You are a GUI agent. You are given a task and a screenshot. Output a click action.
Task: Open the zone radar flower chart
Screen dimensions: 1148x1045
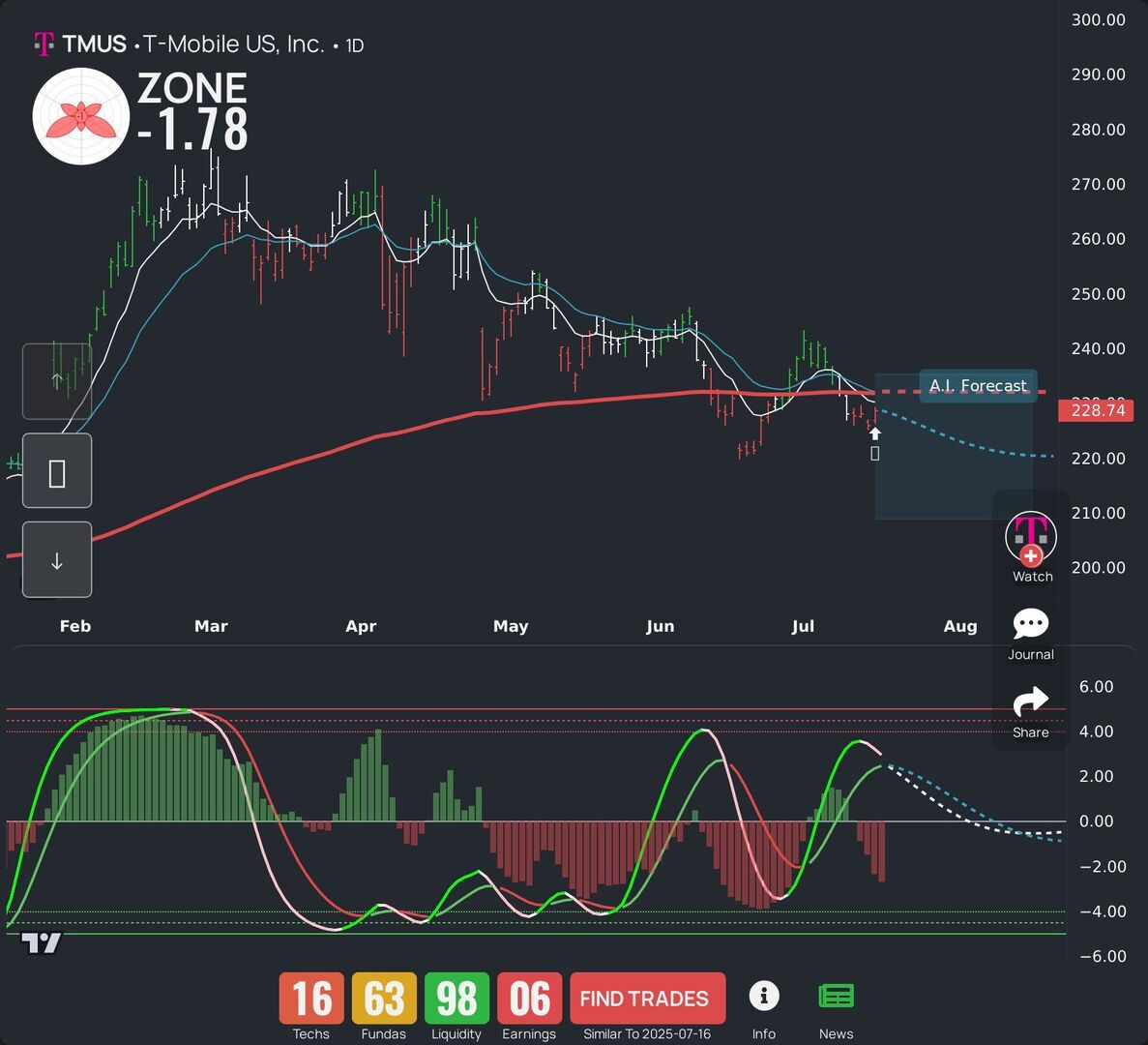click(x=81, y=116)
